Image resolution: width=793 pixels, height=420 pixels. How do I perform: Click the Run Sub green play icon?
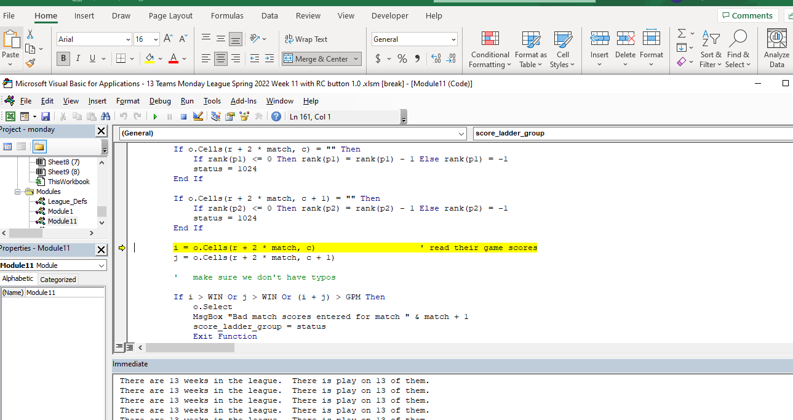click(x=155, y=117)
